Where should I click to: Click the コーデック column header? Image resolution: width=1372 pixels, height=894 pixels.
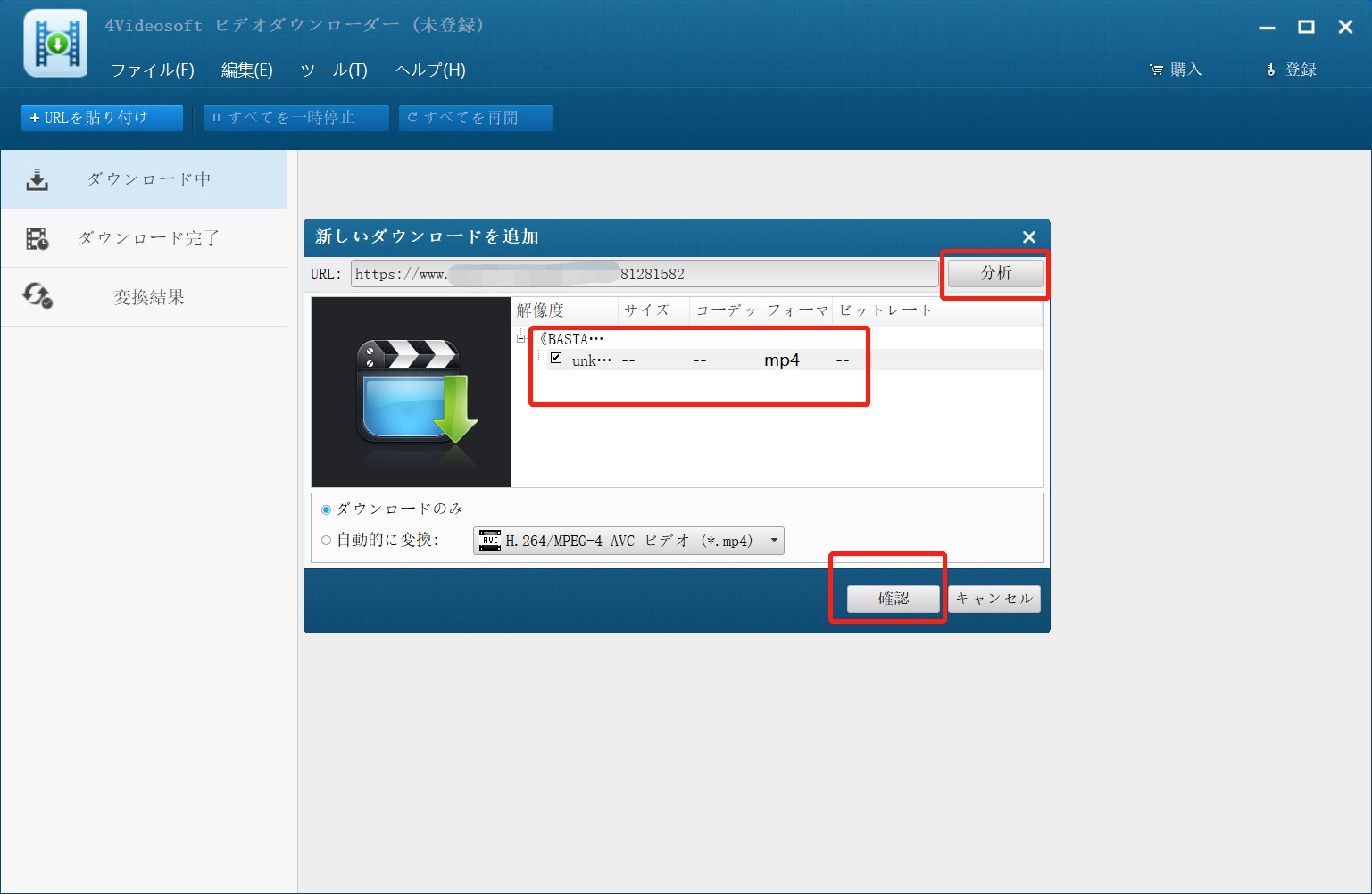pyautogui.click(x=725, y=310)
